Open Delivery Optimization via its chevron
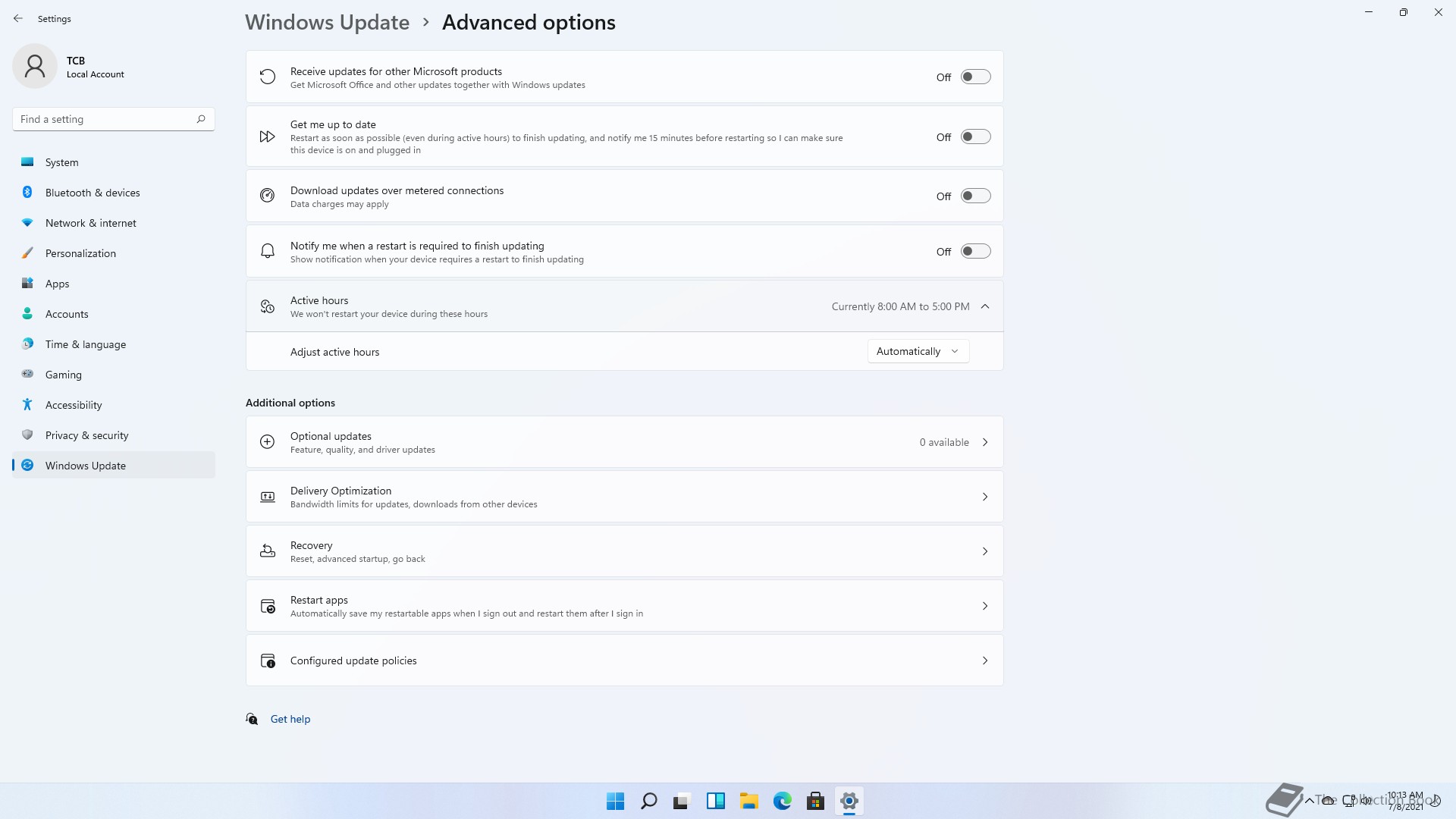Viewport: 1456px width, 819px height. click(985, 497)
